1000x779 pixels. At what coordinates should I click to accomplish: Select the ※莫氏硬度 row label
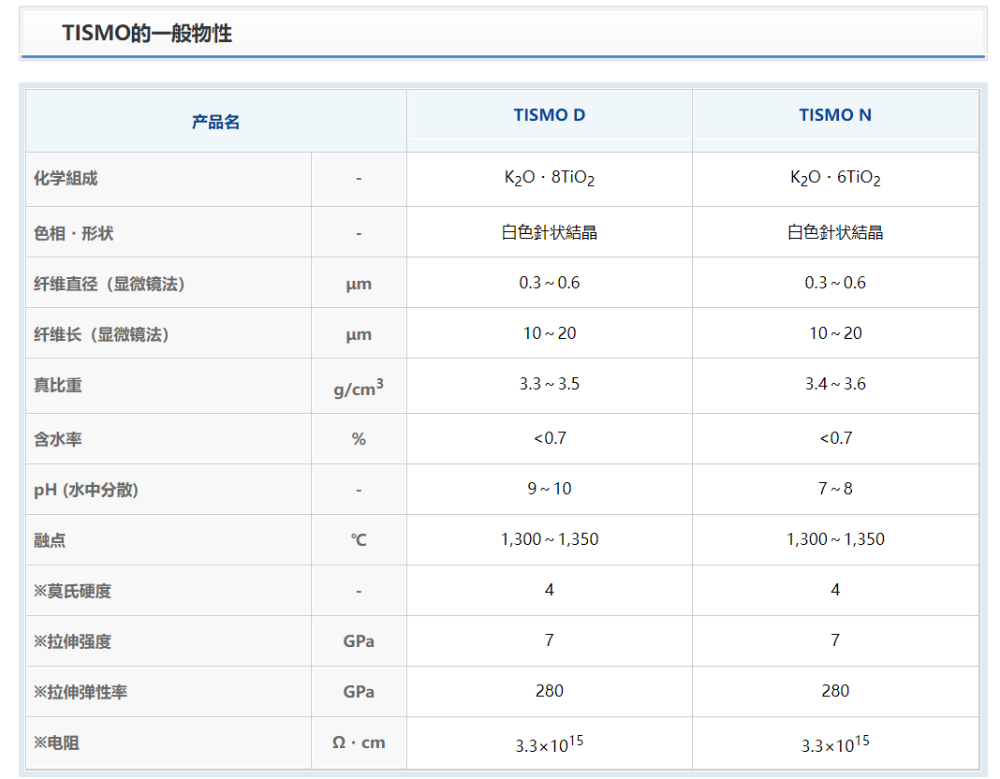point(72,591)
